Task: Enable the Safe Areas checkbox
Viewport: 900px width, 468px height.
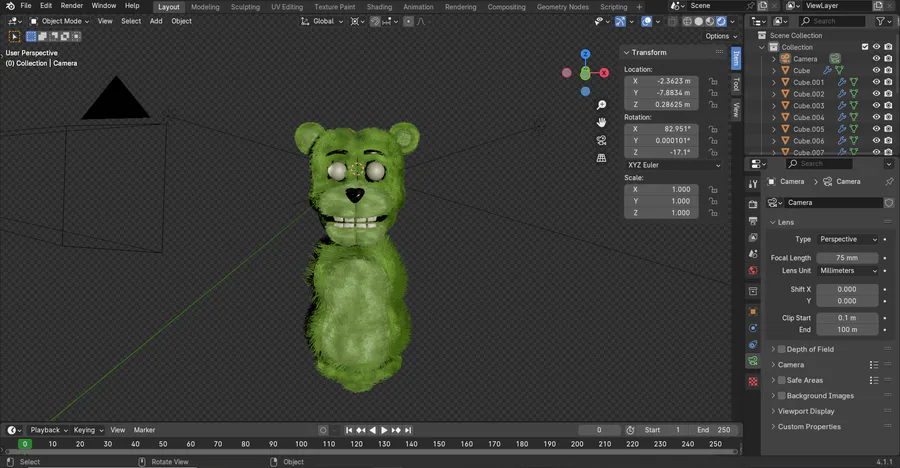Action: coord(781,380)
